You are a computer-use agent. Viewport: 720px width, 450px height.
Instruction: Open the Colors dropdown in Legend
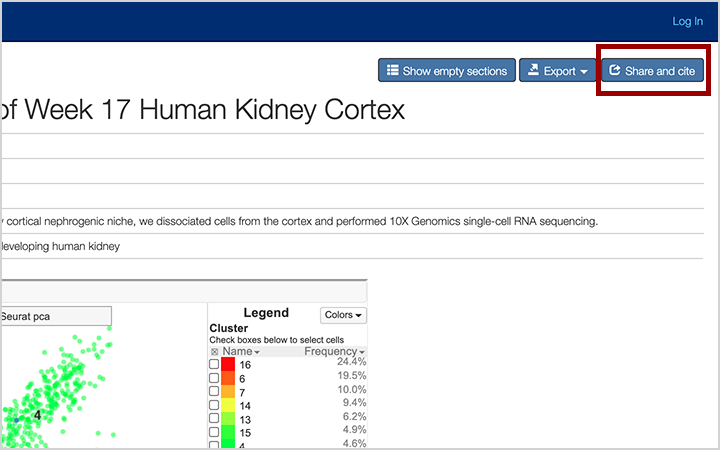(x=343, y=315)
